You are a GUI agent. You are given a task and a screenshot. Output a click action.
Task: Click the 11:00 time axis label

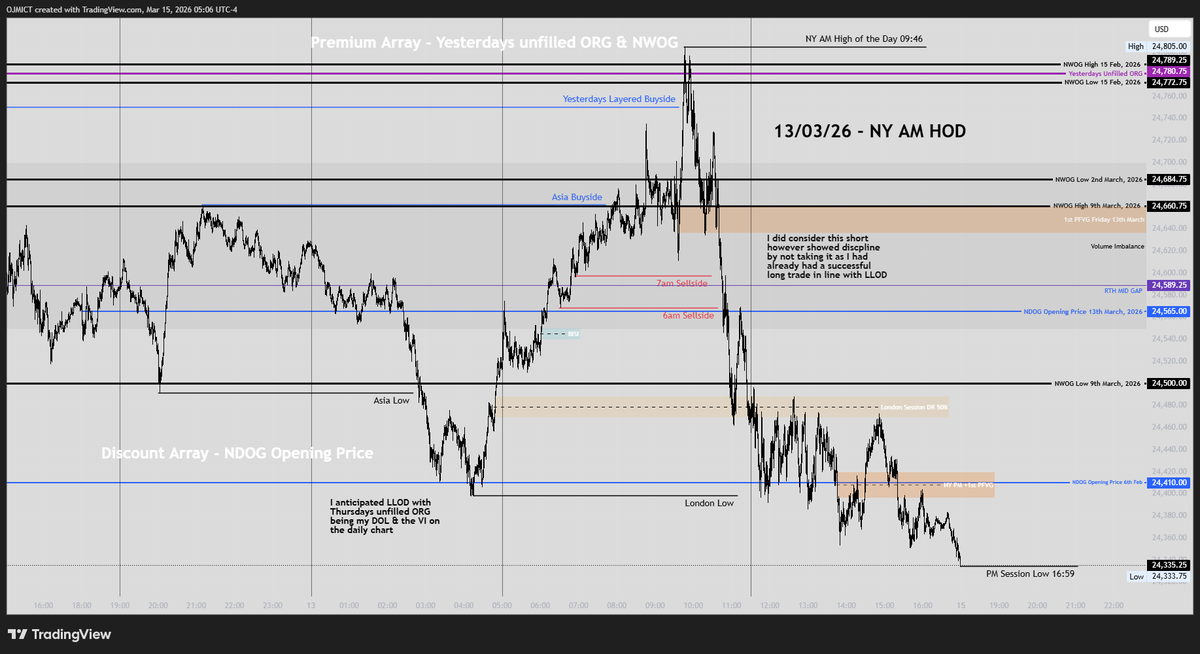pos(732,606)
